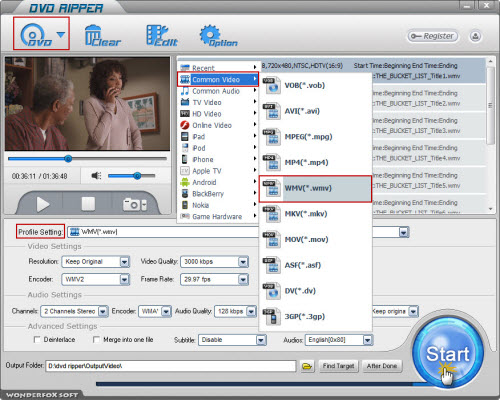Open the Channels 2 Channels Stereo dropdown

coord(74,311)
